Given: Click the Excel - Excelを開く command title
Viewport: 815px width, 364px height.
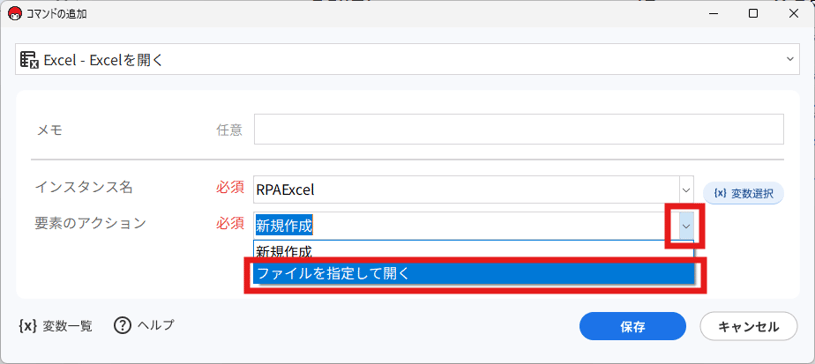Looking at the screenshot, I should pyautogui.click(x=103, y=60).
